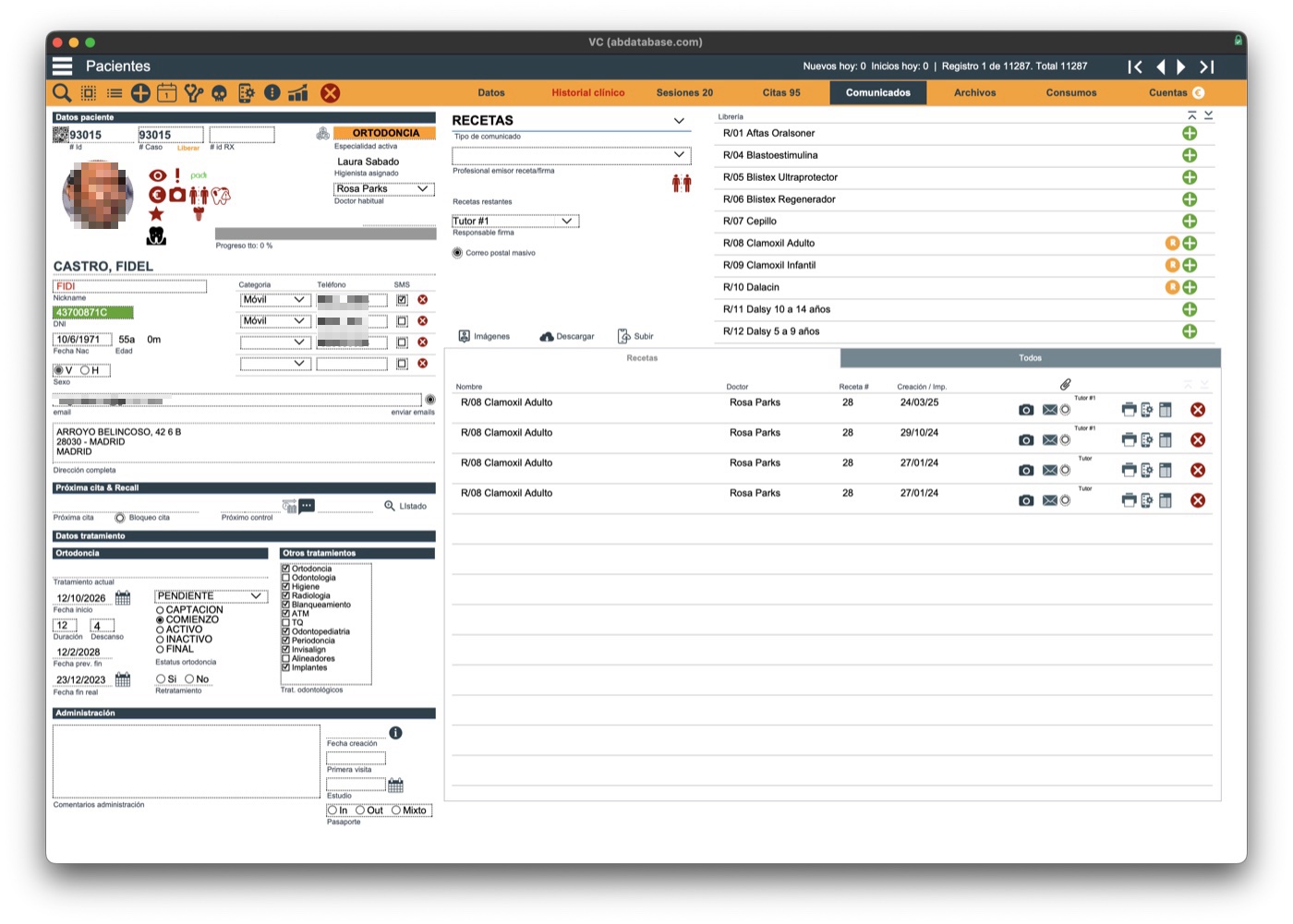Open the PENDIENTE treatment status dropdown
This screenshot has width=1293, height=924.
pos(211,596)
